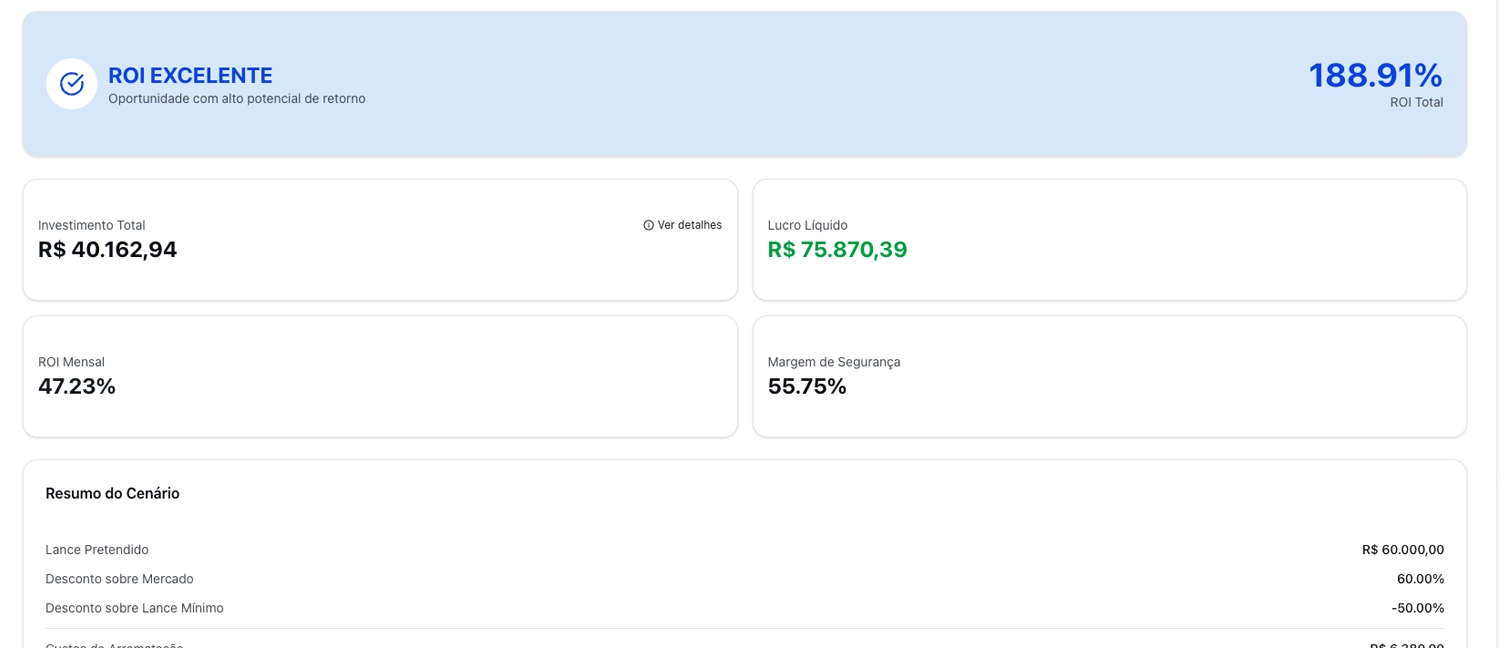Image resolution: width=1500 pixels, height=648 pixels.
Task: Click the Resumo do Cenário heading
Action: click(112, 493)
